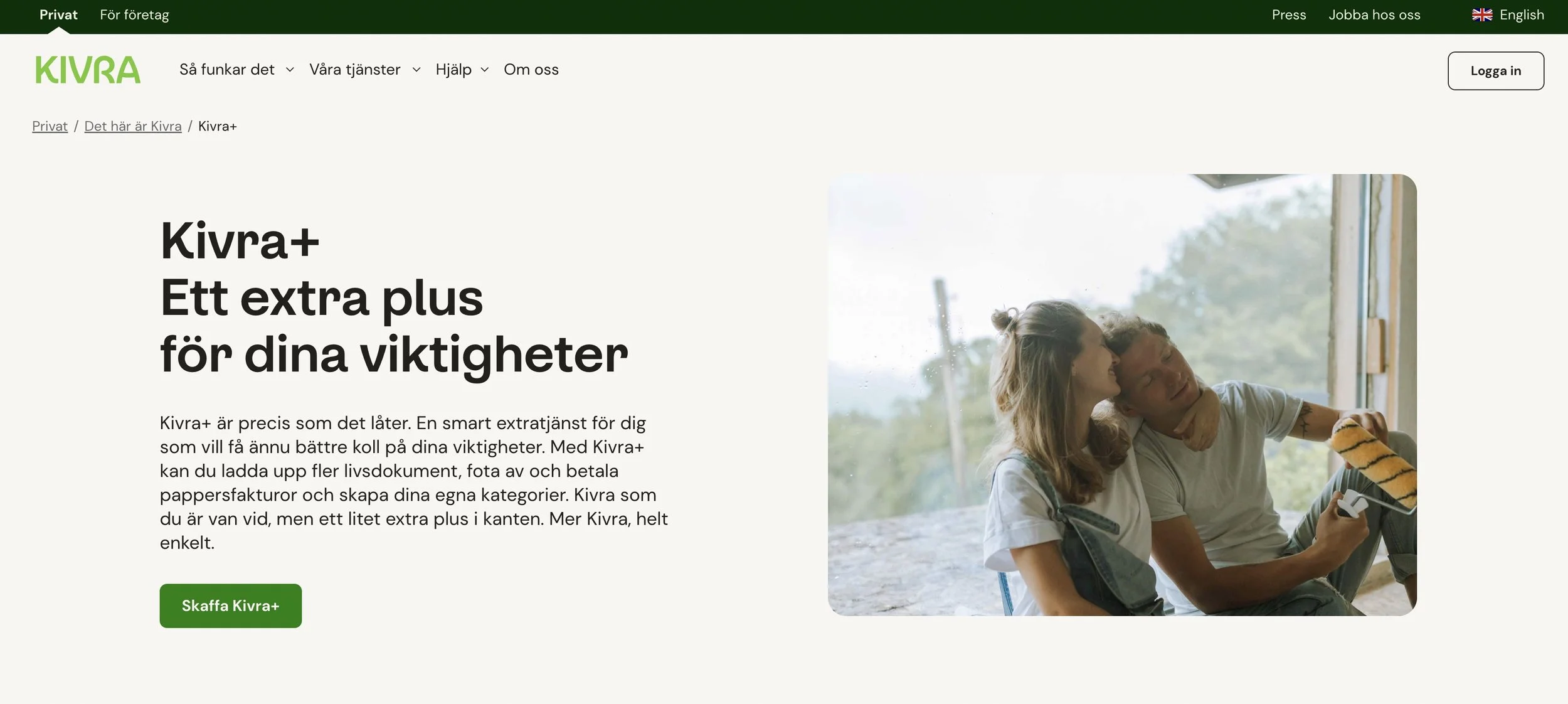
Task: Open the Kivra logo homepage link
Action: [x=88, y=70]
